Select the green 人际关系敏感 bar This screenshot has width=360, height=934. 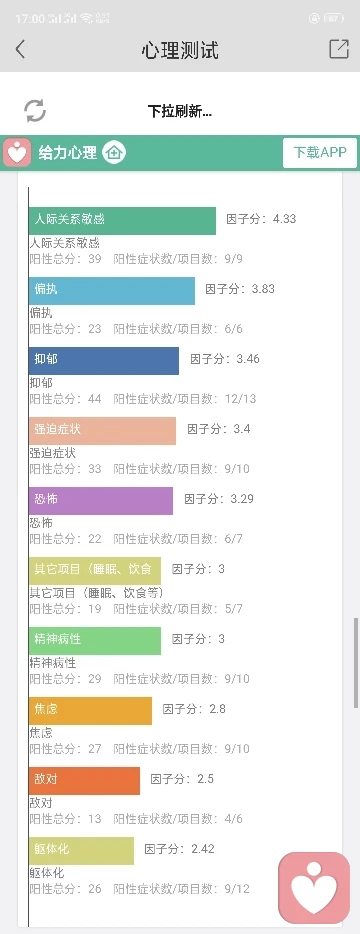click(x=122, y=221)
